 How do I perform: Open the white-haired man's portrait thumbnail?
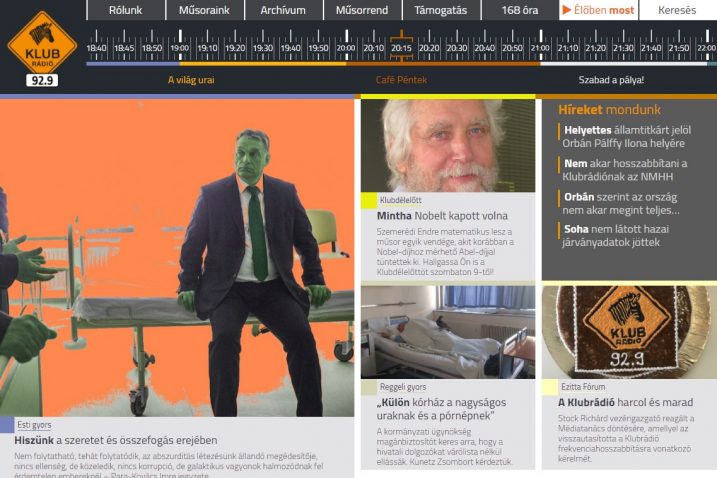(448, 145)
